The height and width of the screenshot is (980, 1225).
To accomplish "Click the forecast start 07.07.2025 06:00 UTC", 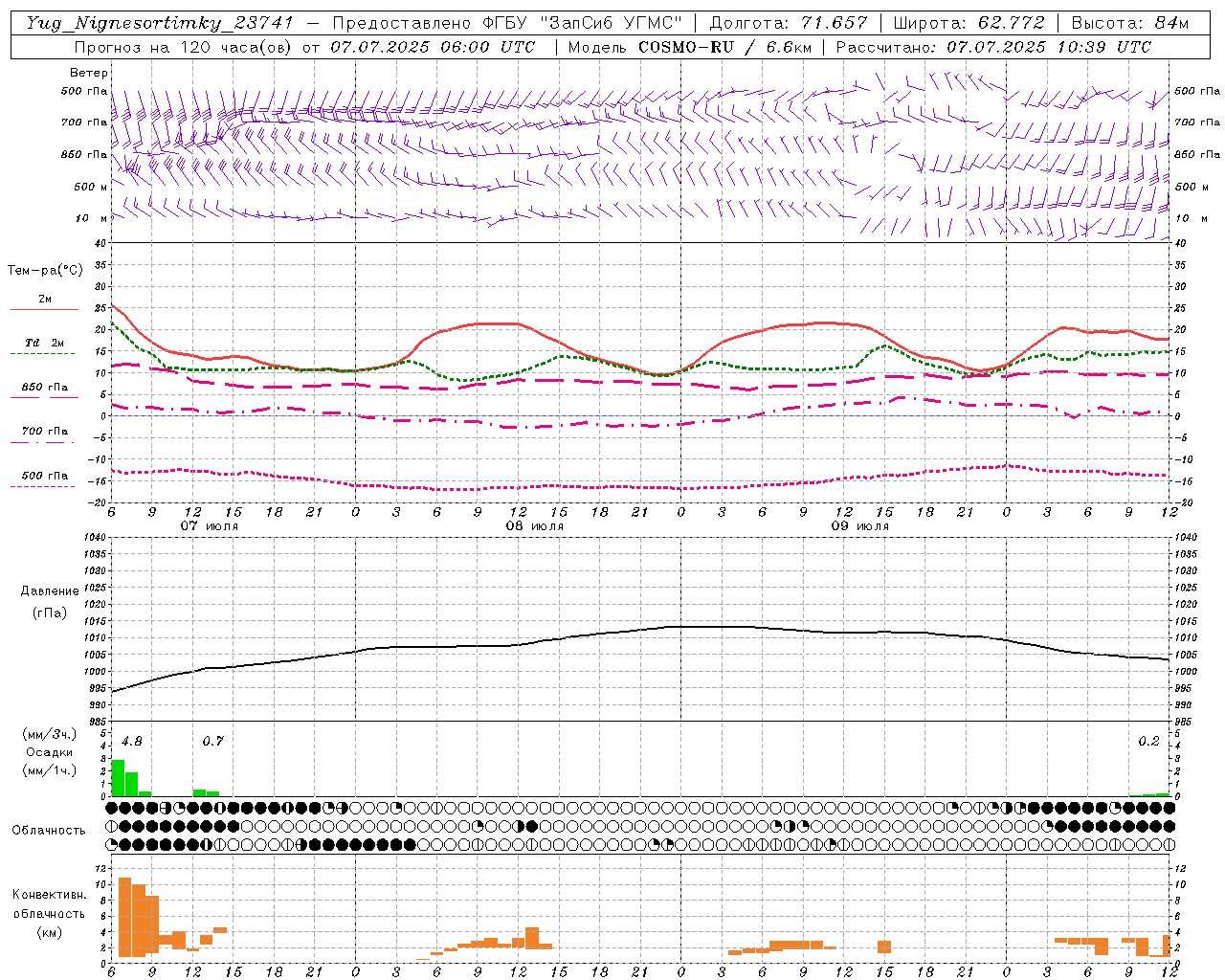I will point(433,47).
